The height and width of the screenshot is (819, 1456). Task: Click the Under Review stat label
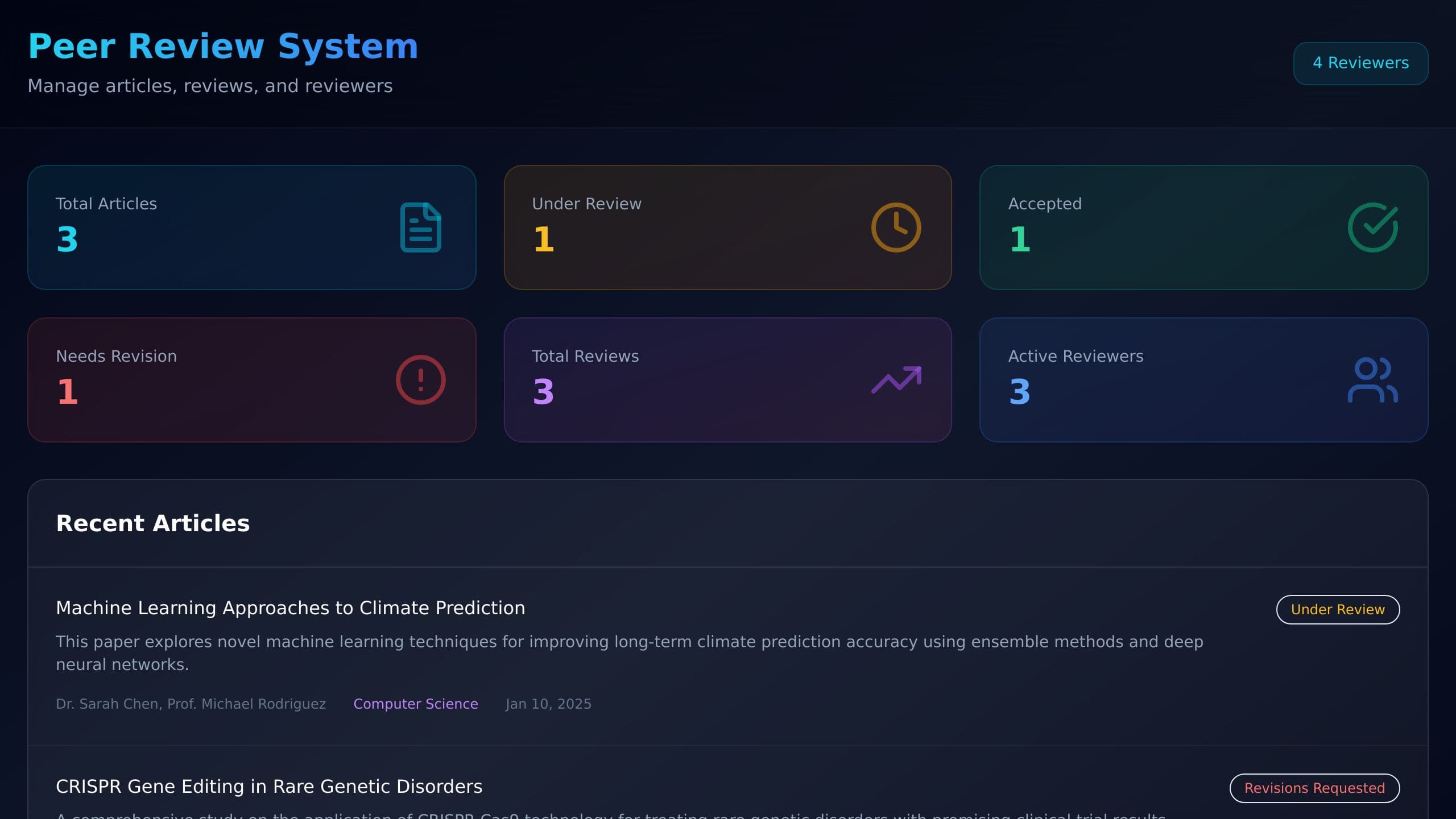pyautogui.click(x=586, y=204)
